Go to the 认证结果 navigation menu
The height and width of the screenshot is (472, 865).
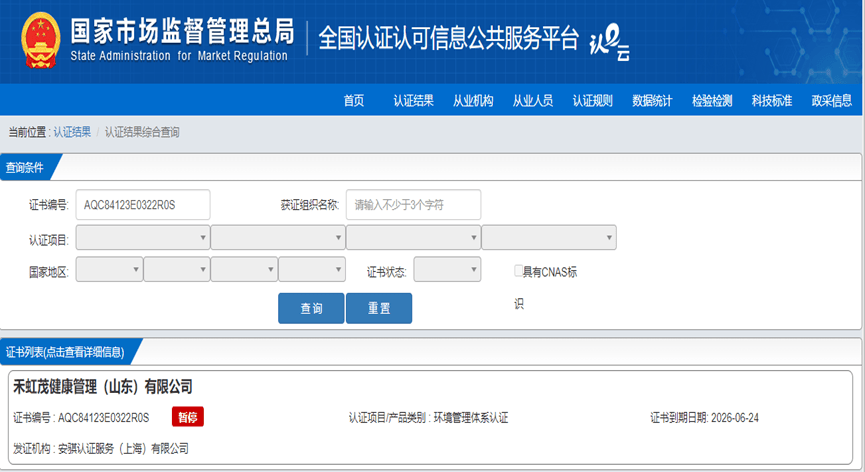click(413, 101)
